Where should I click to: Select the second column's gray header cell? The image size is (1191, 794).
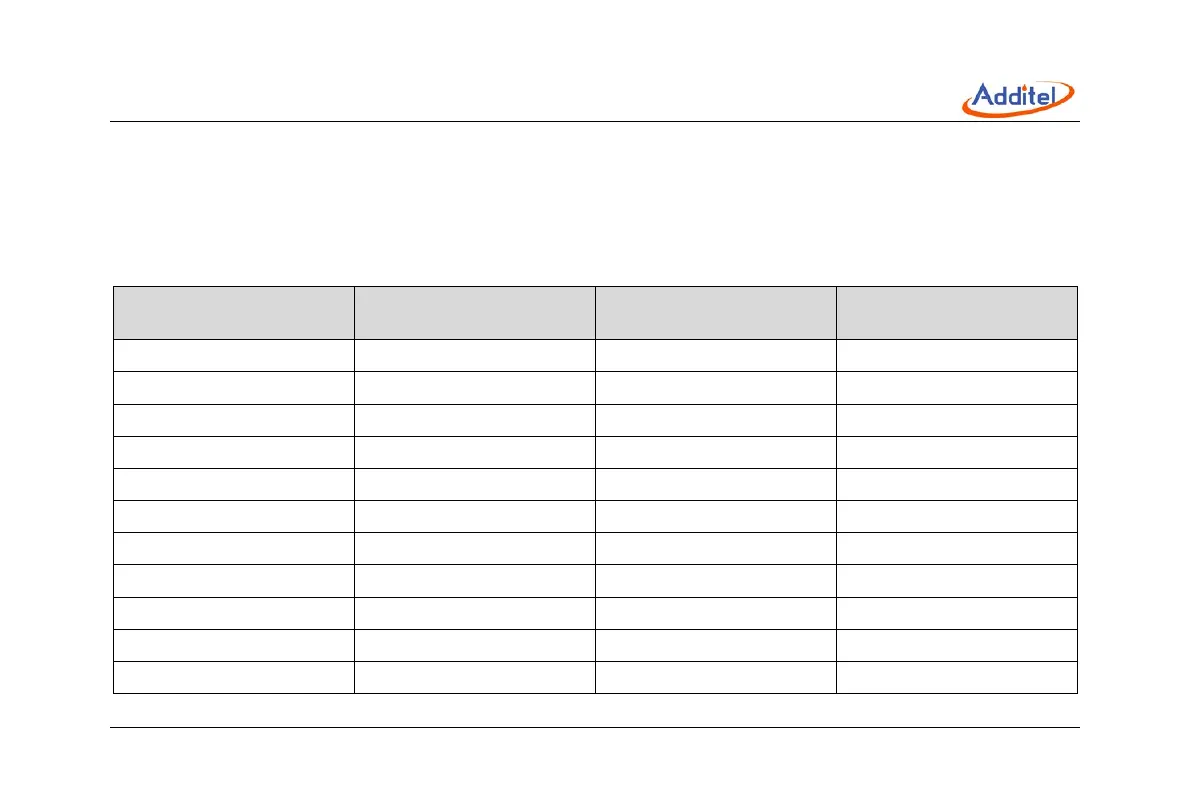point(474,313)
